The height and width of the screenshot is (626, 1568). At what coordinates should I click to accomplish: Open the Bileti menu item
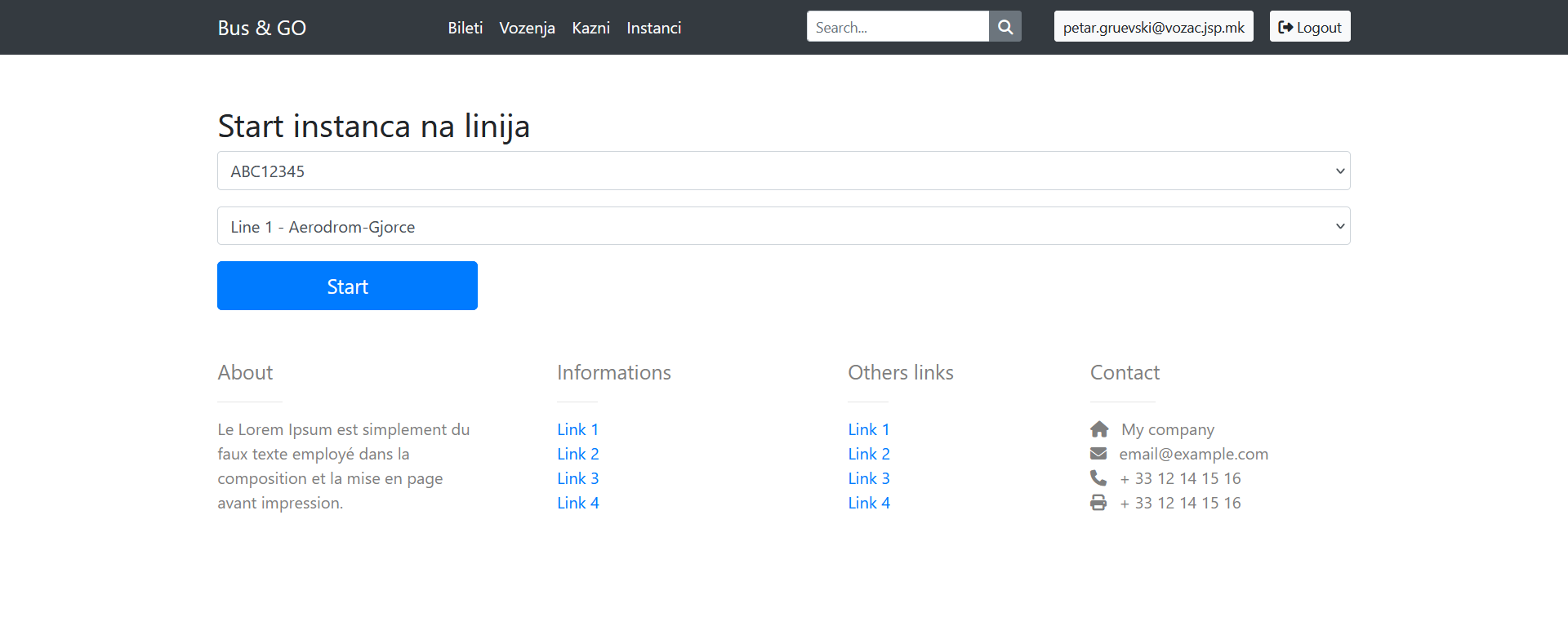click(465, 28)
